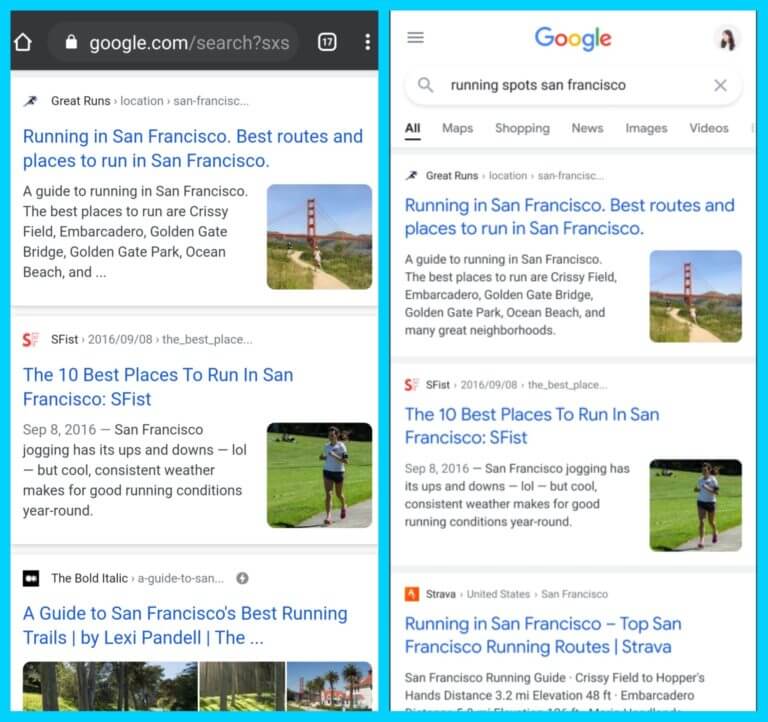Image resolution: width=768 pixels, height=722 pixels.
Task: Select the News tab
Action: point(587,128)
